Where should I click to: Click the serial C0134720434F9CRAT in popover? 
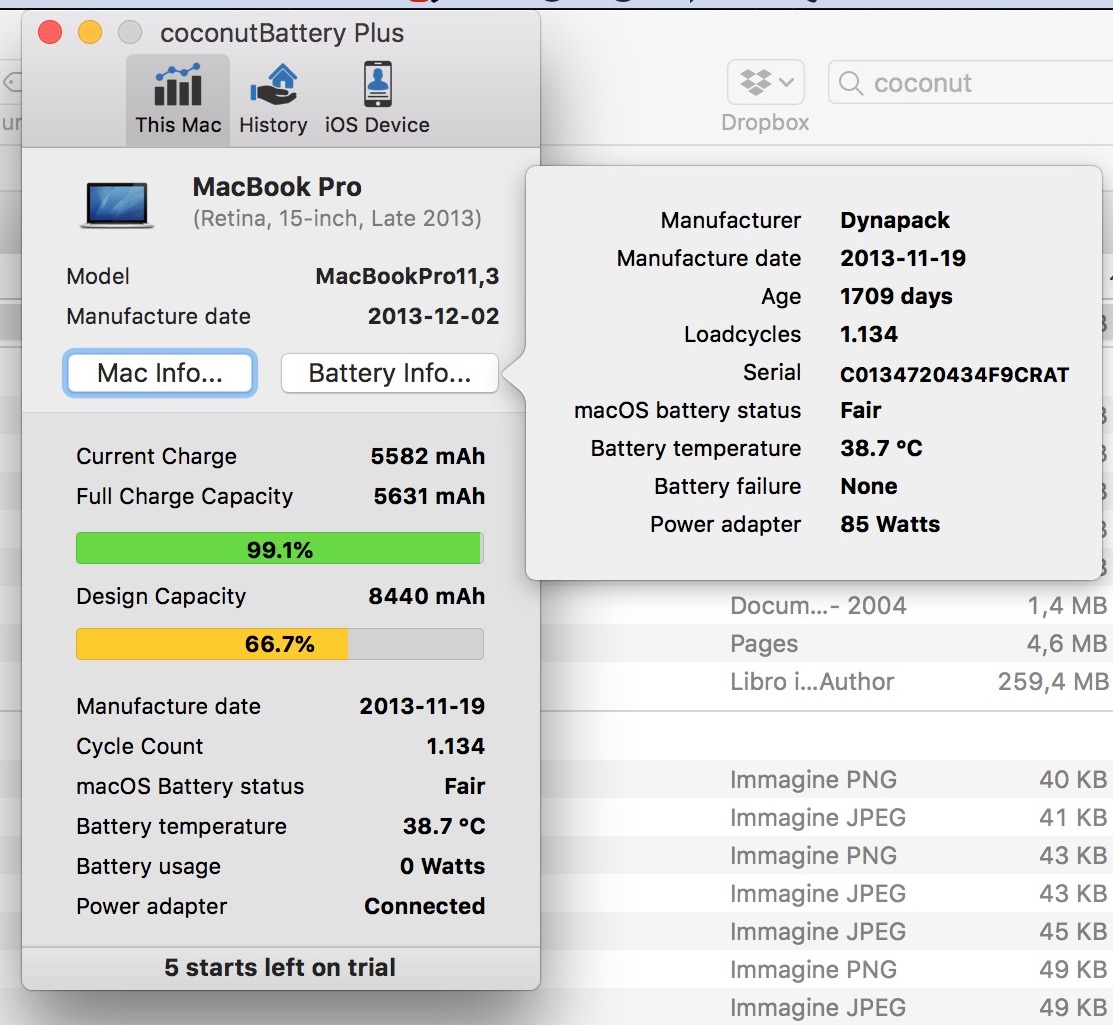[x=954, y=374]
